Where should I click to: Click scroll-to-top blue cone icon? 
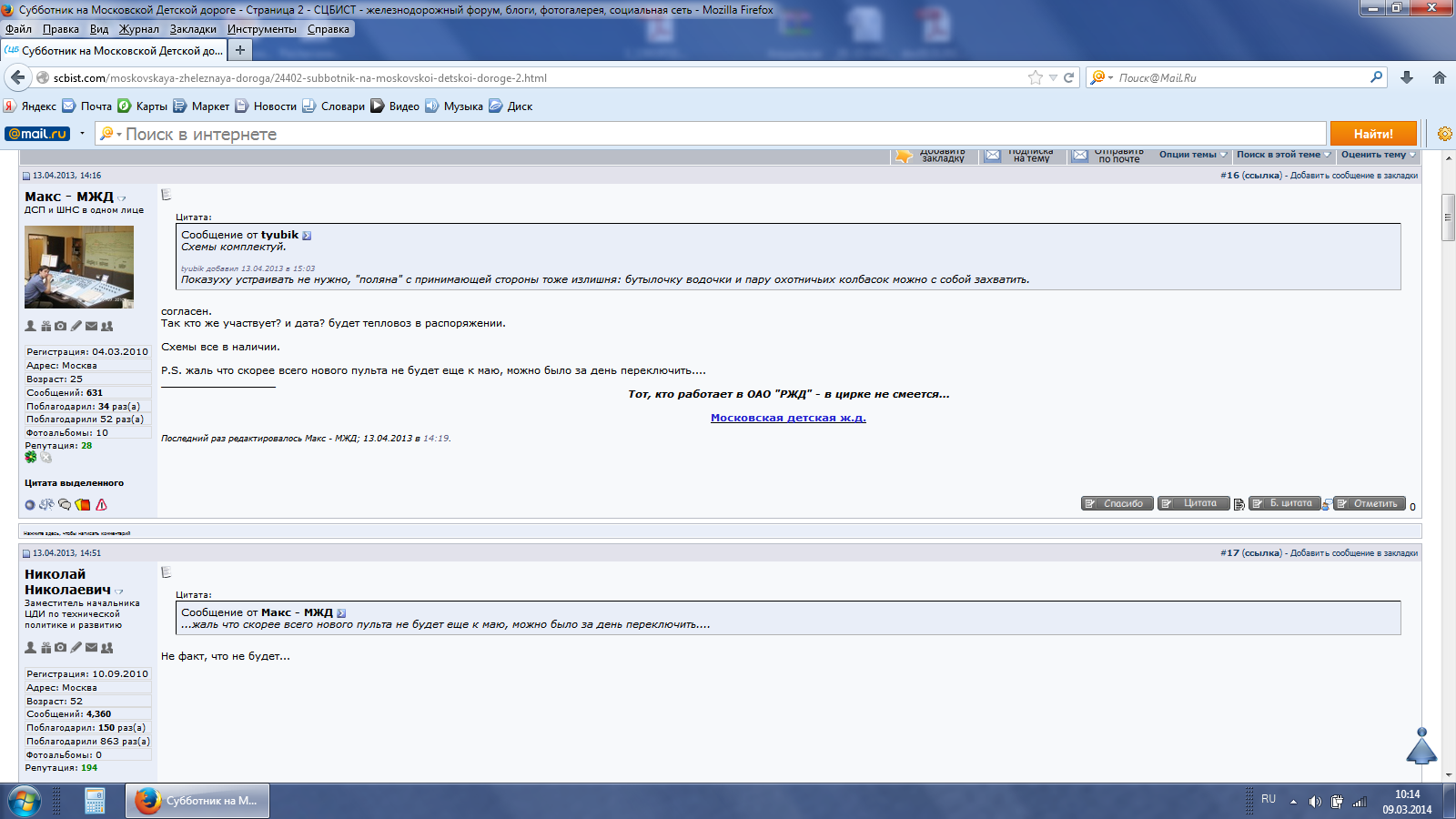click(x=1421, y=746)
